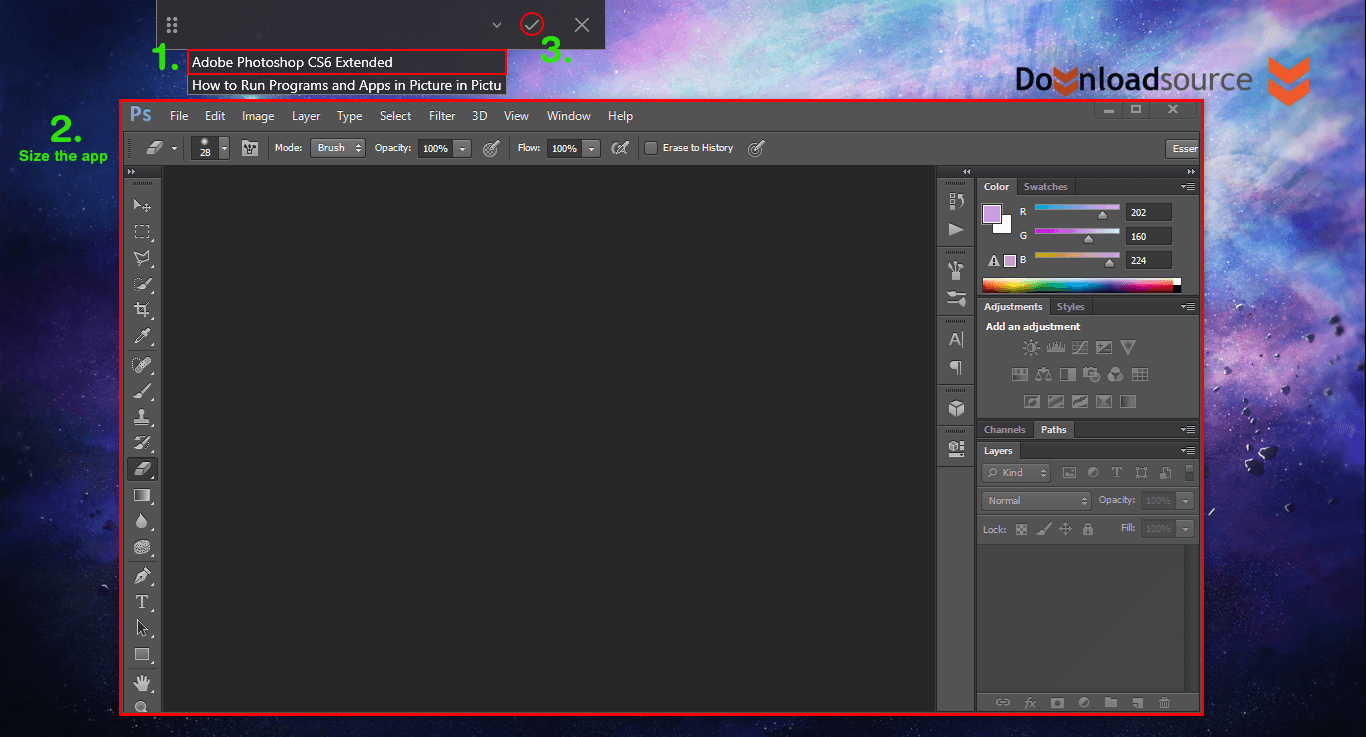Select the Blur tool

pyautogui.click(x=142, y=521)
